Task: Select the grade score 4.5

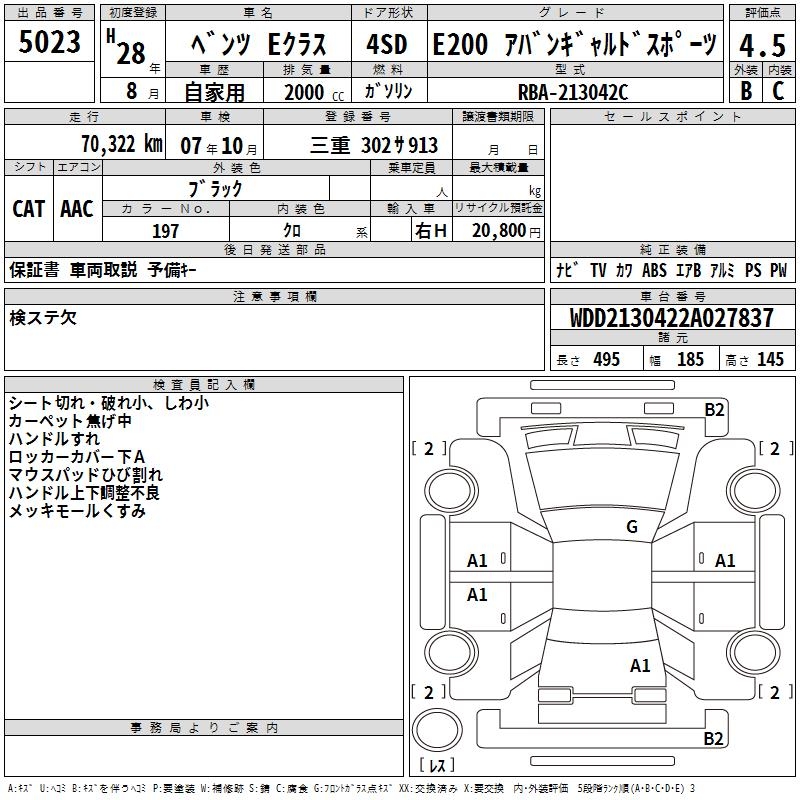Action: pyautogui.click(x=762, y=46)
